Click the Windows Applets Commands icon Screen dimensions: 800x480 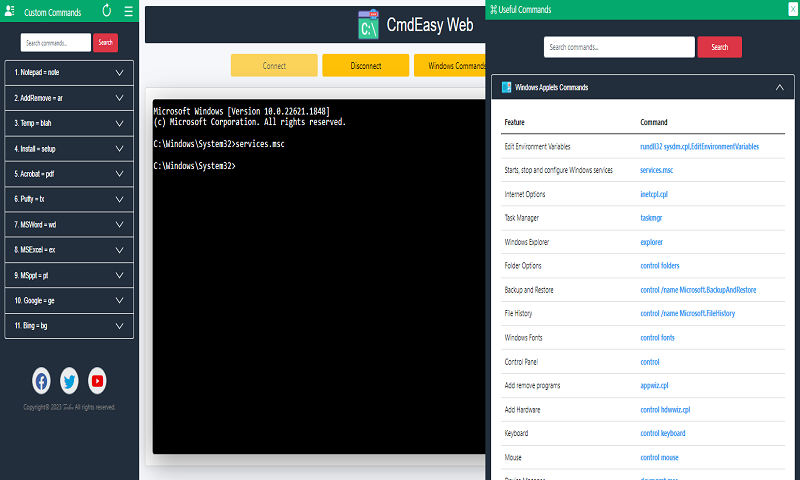pyautogui.click(x=506, y=87)
